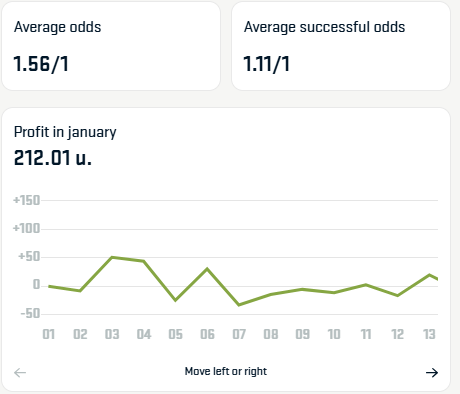
Task: Click the day 05 axis label
Action: (x=176, y=334)
